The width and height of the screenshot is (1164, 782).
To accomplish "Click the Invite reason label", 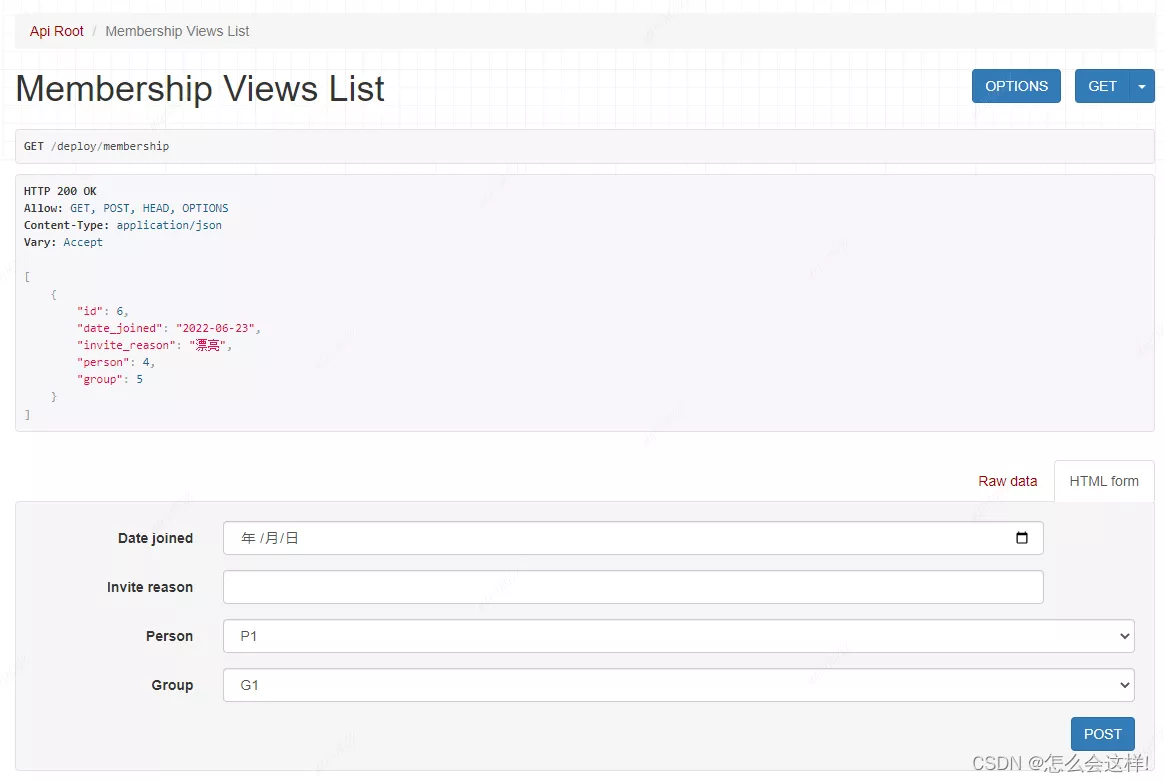I will [x=150, y=587].
